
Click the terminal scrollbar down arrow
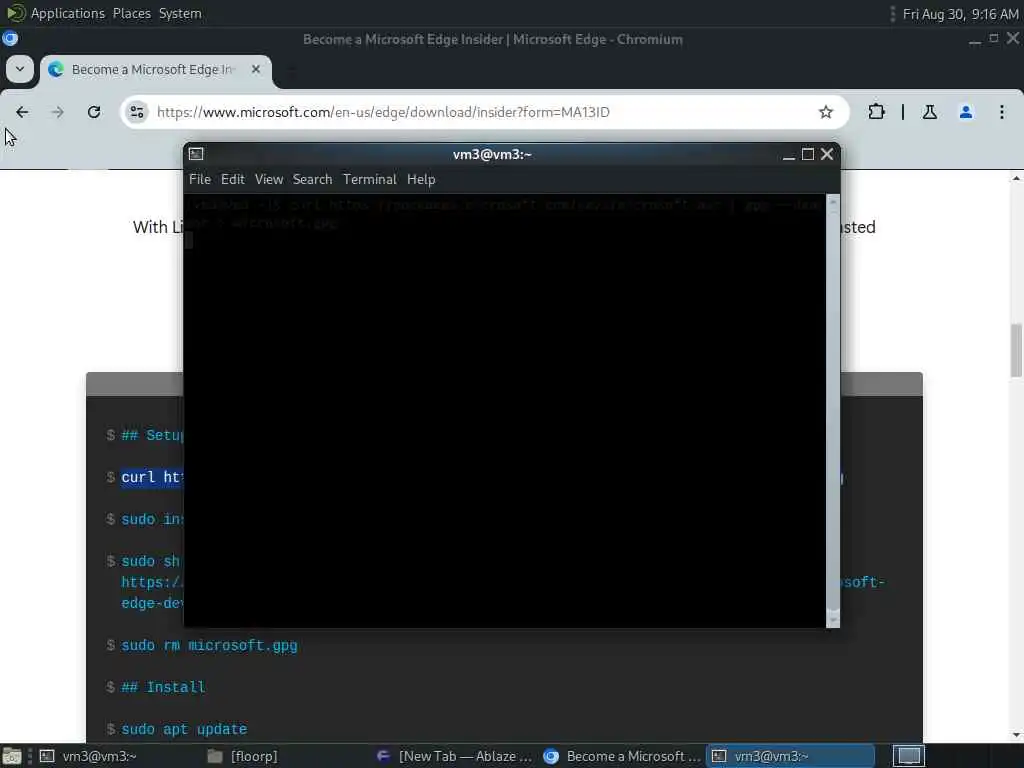[x=833, y=620]
